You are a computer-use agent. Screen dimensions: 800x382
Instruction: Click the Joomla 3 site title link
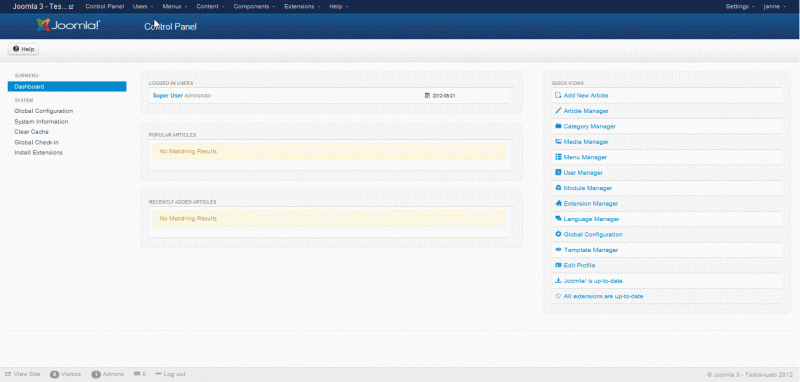pos(43,7)
